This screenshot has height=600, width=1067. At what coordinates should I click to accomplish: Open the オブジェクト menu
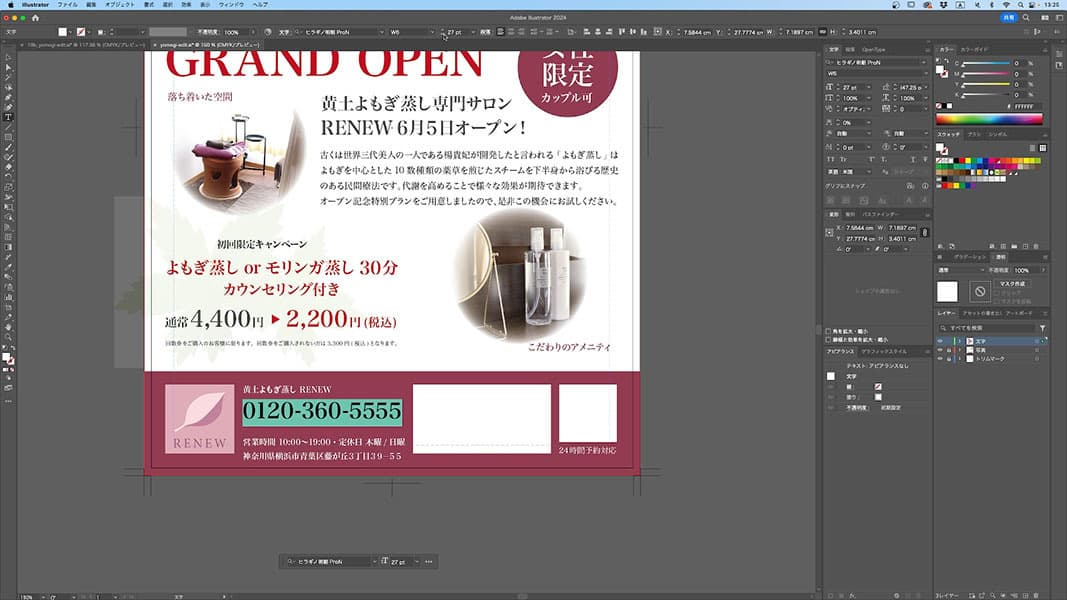click(x=120, y=5)
